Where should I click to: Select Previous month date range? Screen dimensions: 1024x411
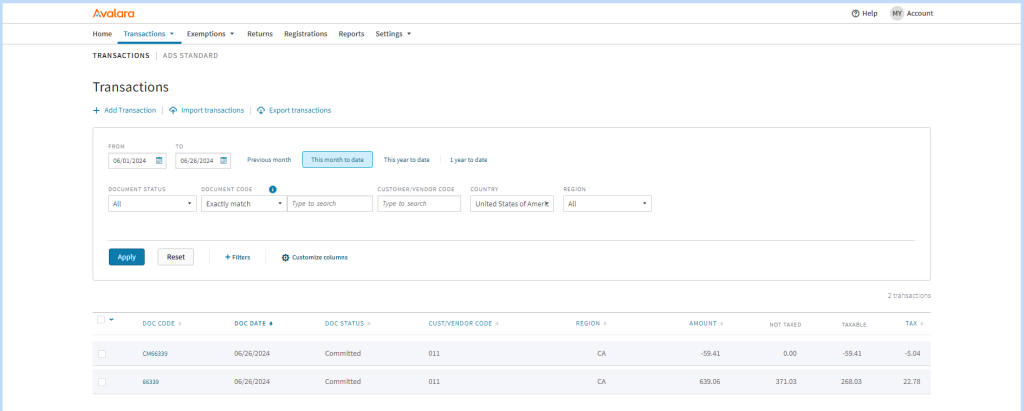coord(269,159)
